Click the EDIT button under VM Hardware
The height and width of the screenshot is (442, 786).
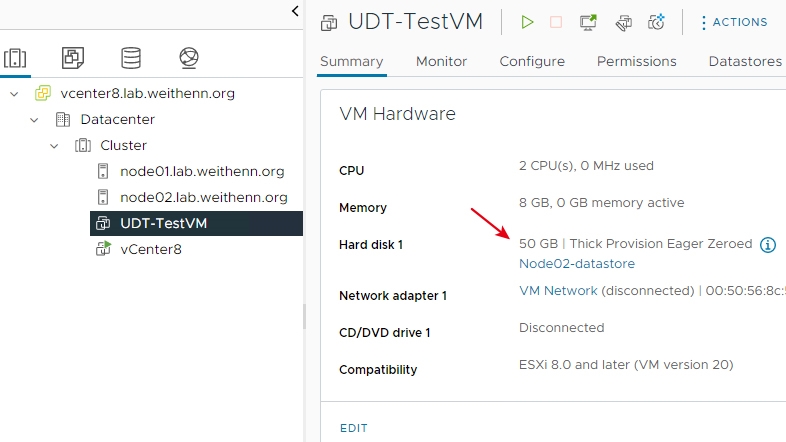click(353, 428)
